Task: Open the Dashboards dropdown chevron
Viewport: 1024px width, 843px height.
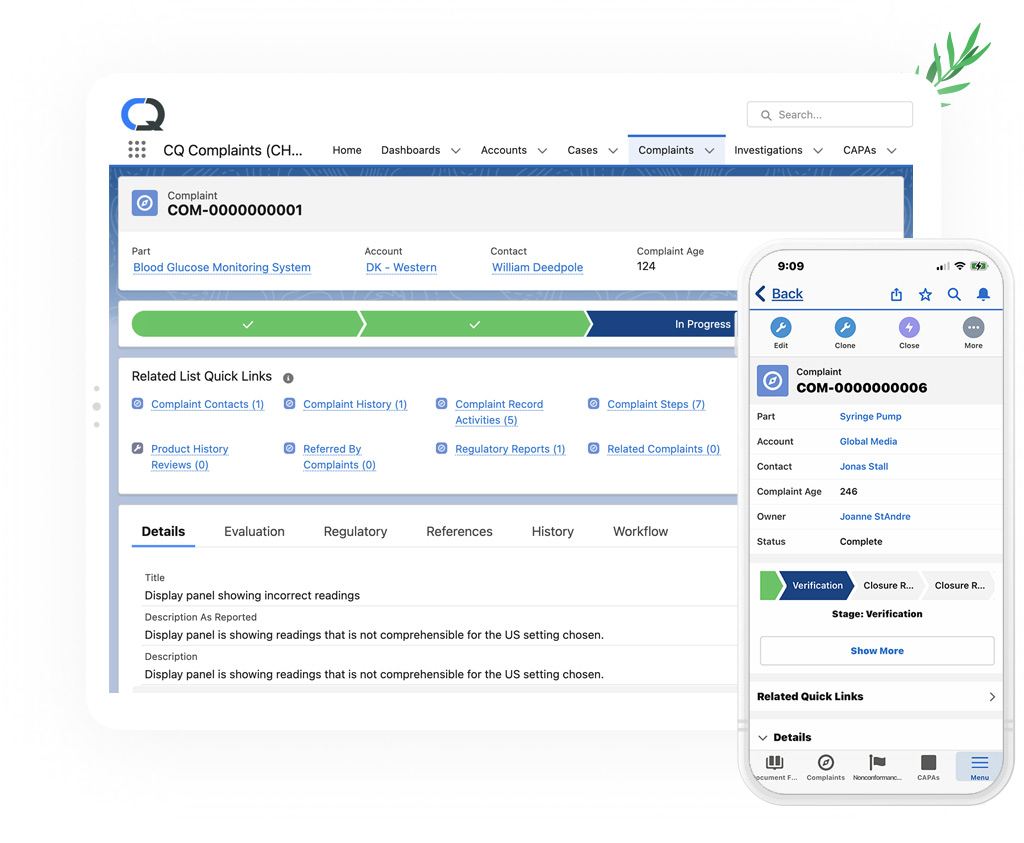Action: (456, 151)
